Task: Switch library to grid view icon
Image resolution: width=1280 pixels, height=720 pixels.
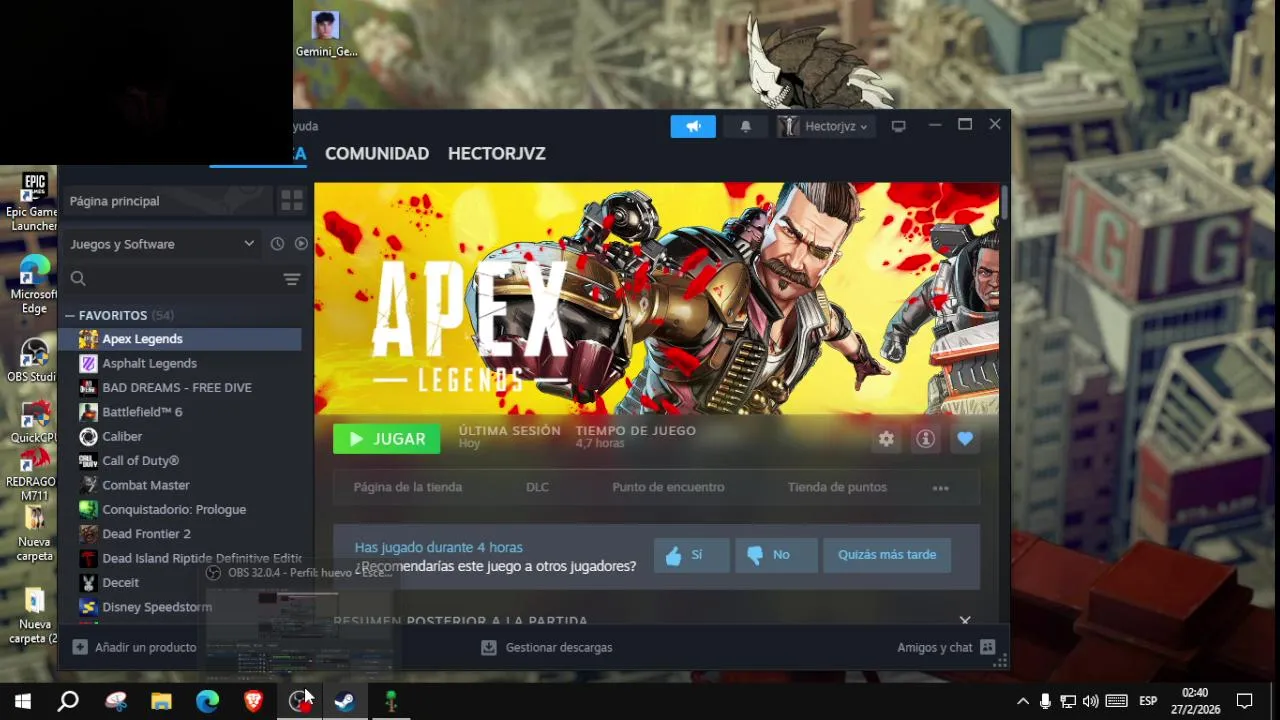Action: (291, 201)
